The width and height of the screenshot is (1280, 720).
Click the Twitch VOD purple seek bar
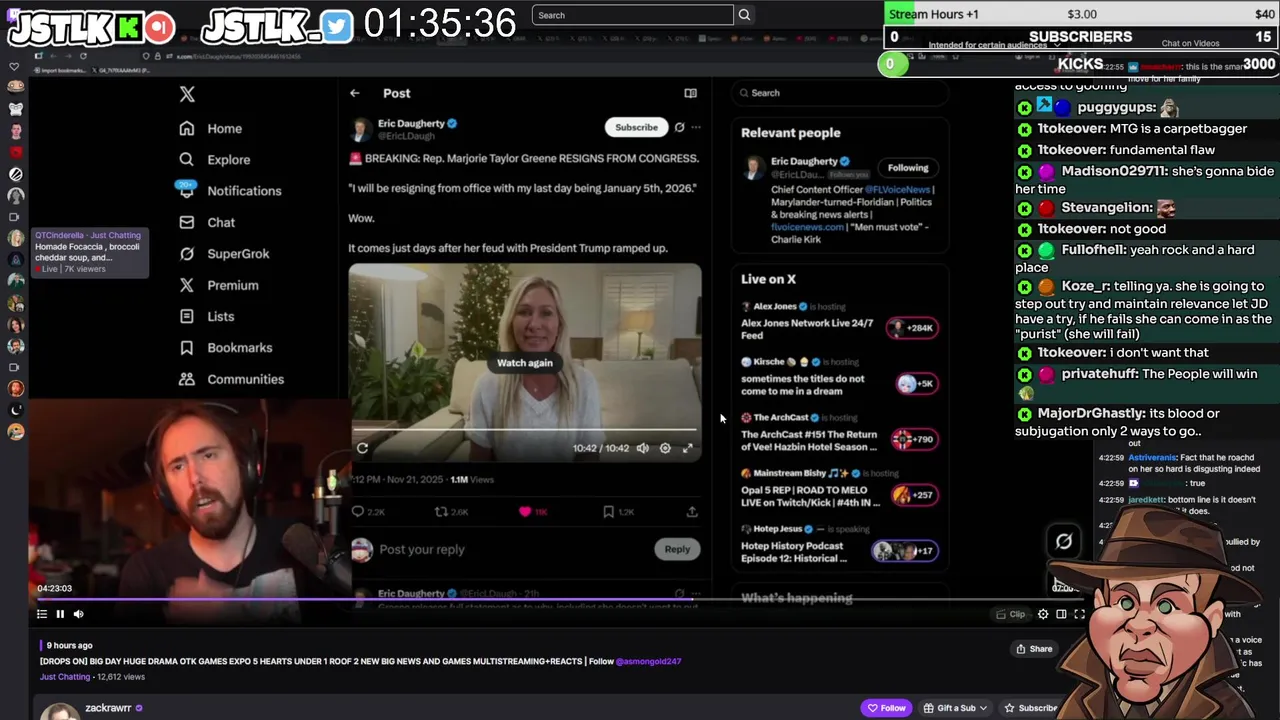[x=560, y=600]
